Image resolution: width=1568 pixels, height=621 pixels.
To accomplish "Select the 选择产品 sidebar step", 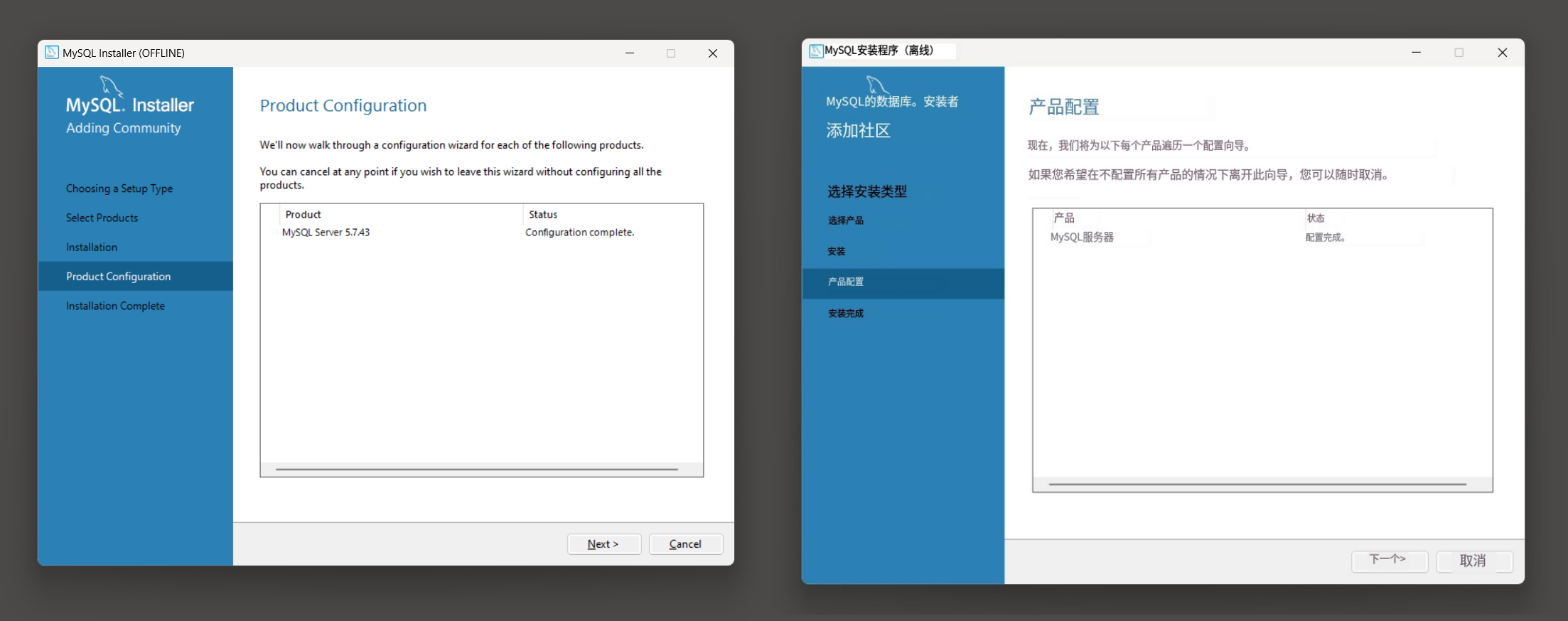I will [x=846, y=221].
